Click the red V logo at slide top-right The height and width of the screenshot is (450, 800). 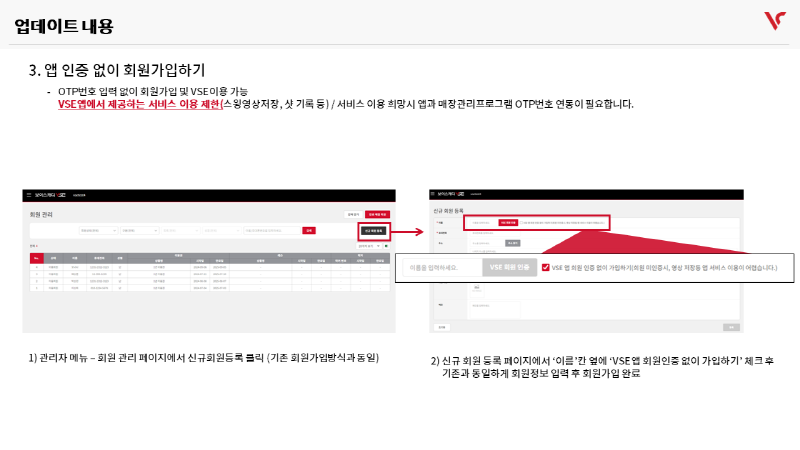pyautogui.click(x=774, y=21)
